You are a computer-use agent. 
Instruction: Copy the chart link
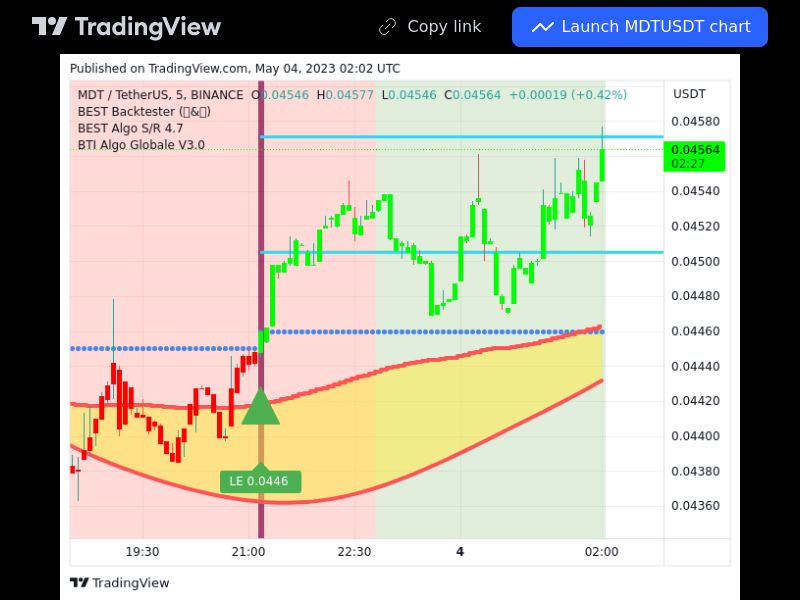pyautogui.click(x=430, y=27)
